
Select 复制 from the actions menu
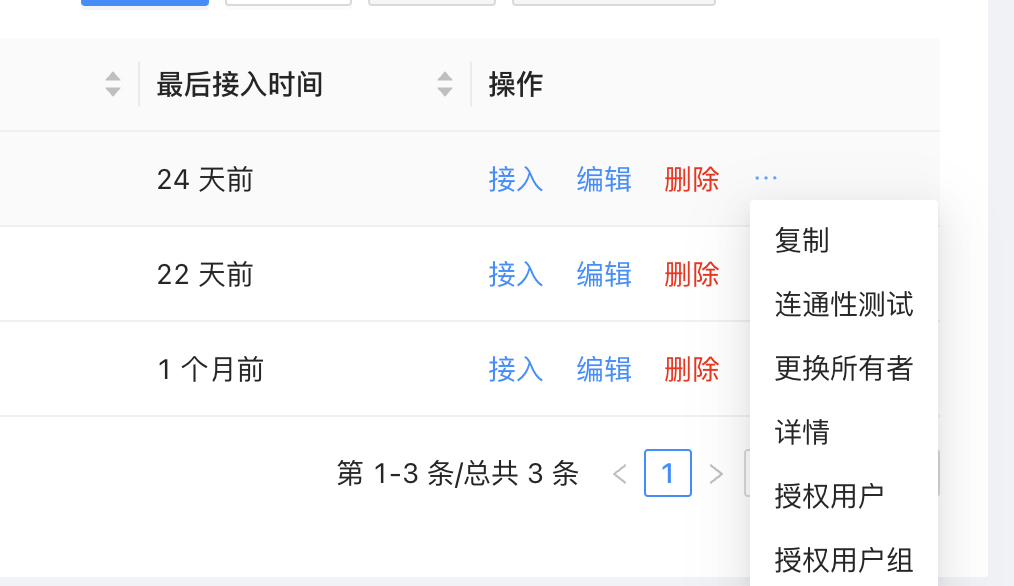800,240
